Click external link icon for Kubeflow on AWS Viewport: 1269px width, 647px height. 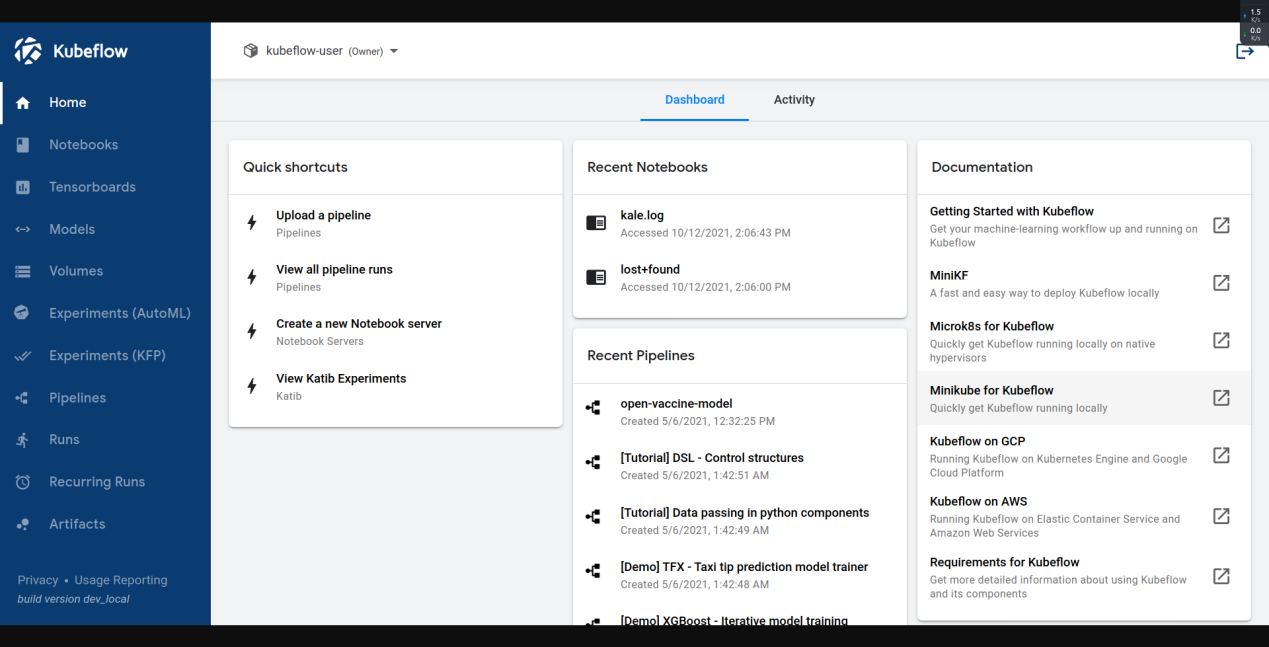(1221, 516)
